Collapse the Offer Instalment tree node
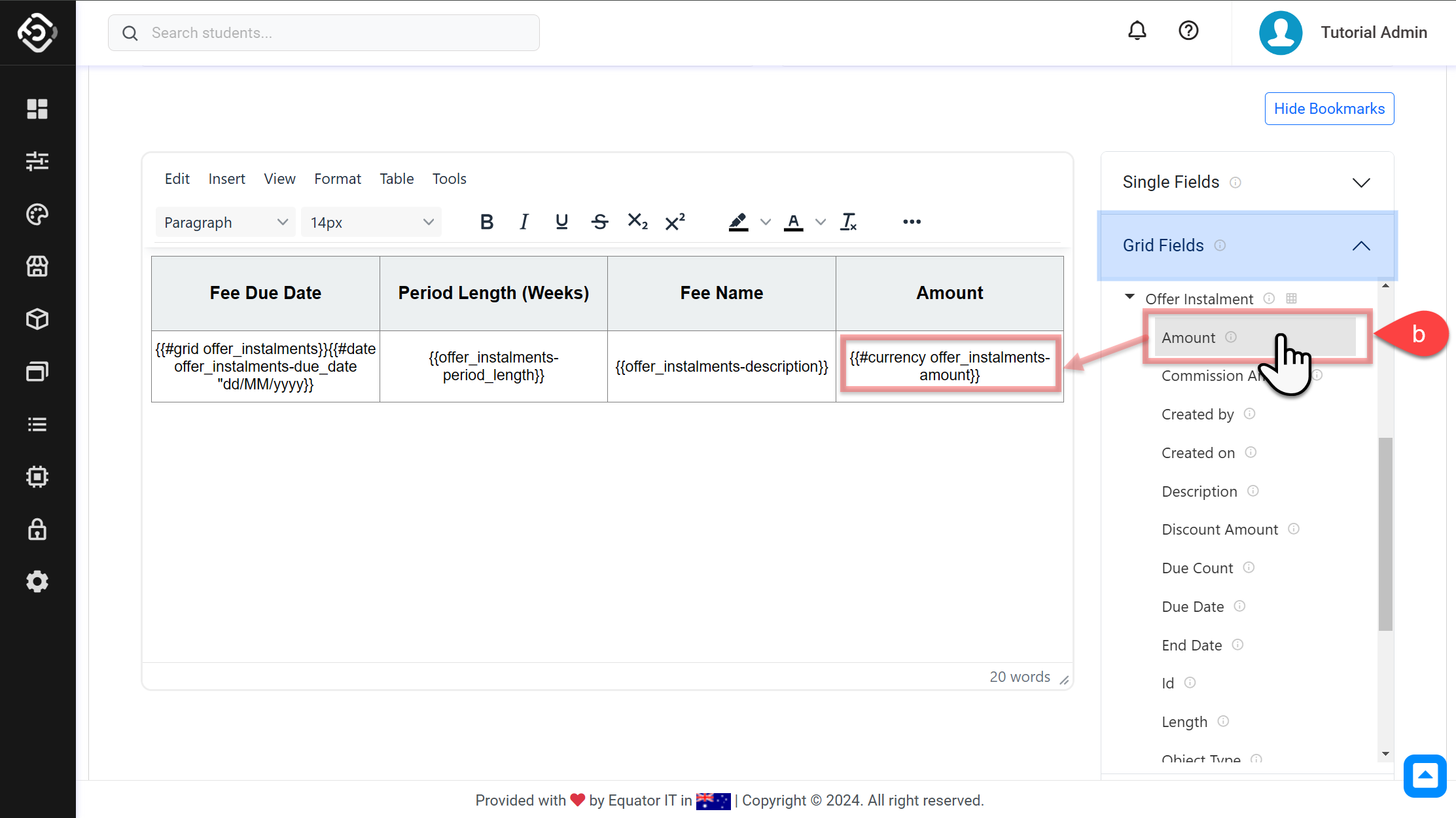The width and height of the screenshot is (1456, 818). point(1129,298)
